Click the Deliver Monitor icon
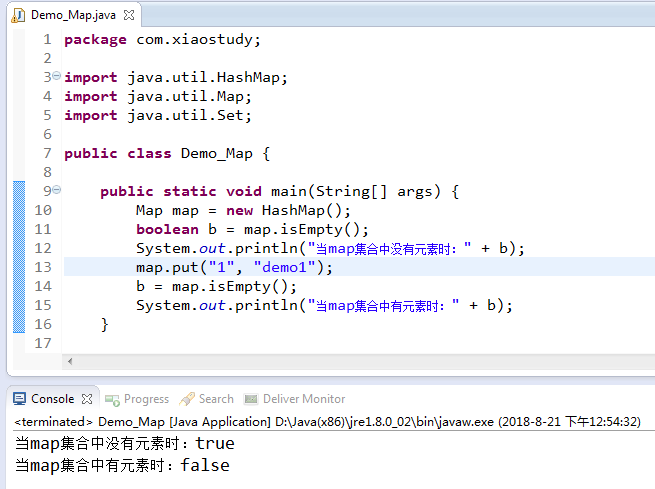 pos(251,399)
